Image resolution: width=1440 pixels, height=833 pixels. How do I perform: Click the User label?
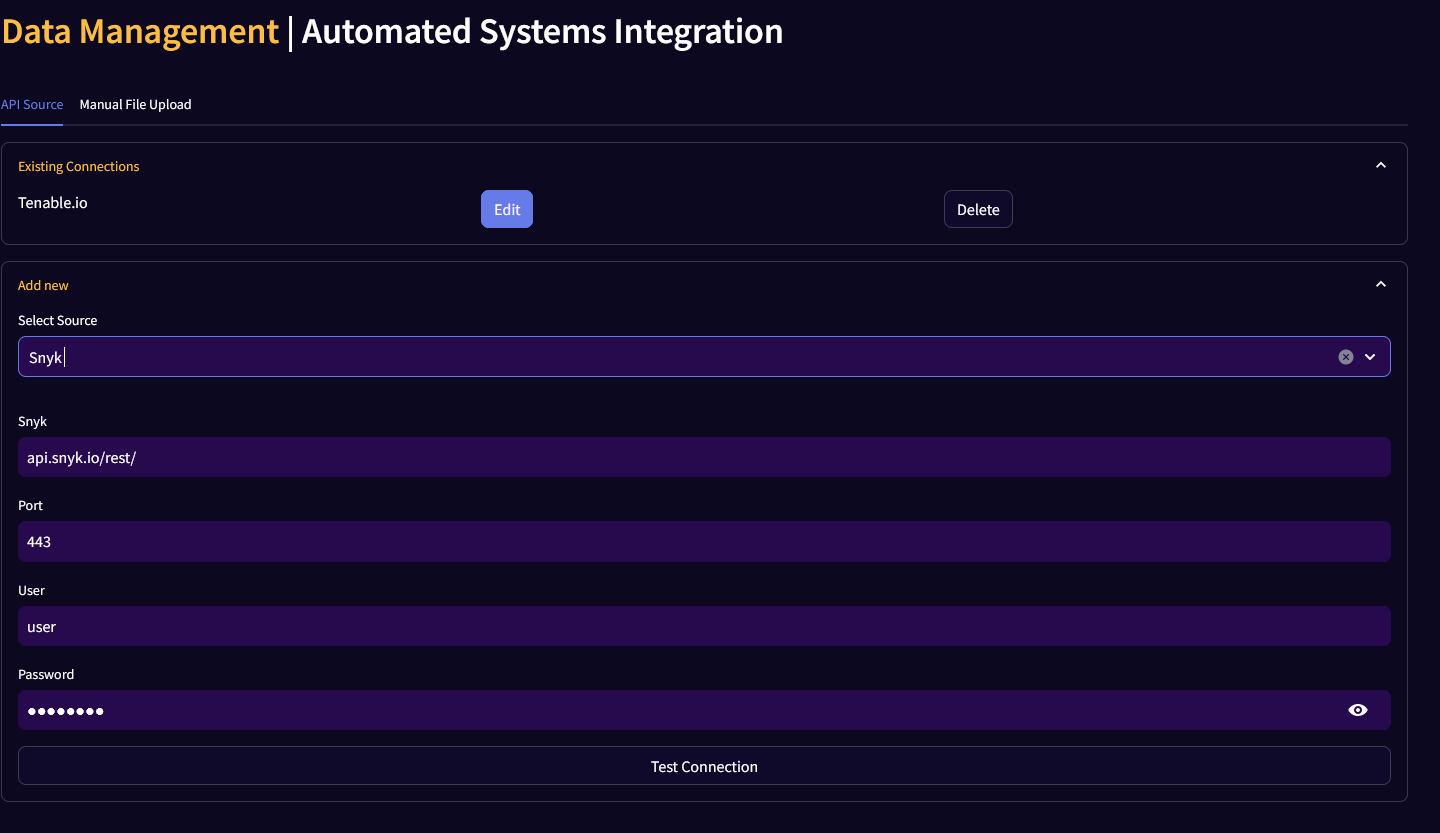[31, 590]
